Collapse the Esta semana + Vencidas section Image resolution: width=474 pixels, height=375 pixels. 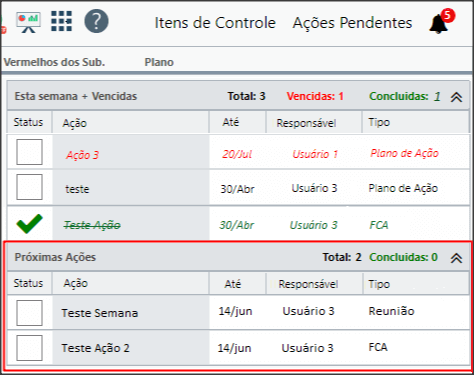456,97
